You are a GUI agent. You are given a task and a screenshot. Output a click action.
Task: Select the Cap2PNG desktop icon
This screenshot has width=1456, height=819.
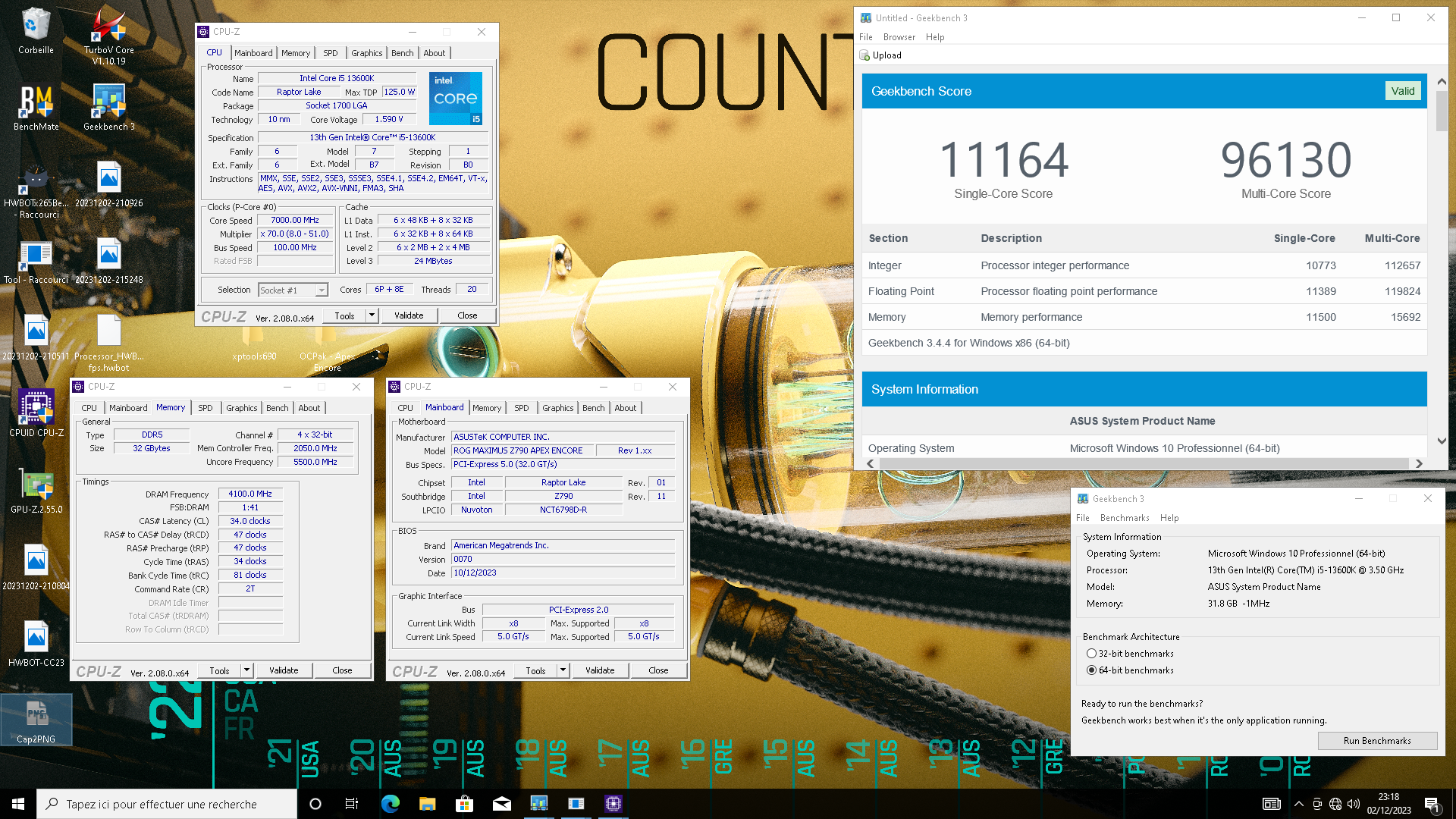click(36, 720)
